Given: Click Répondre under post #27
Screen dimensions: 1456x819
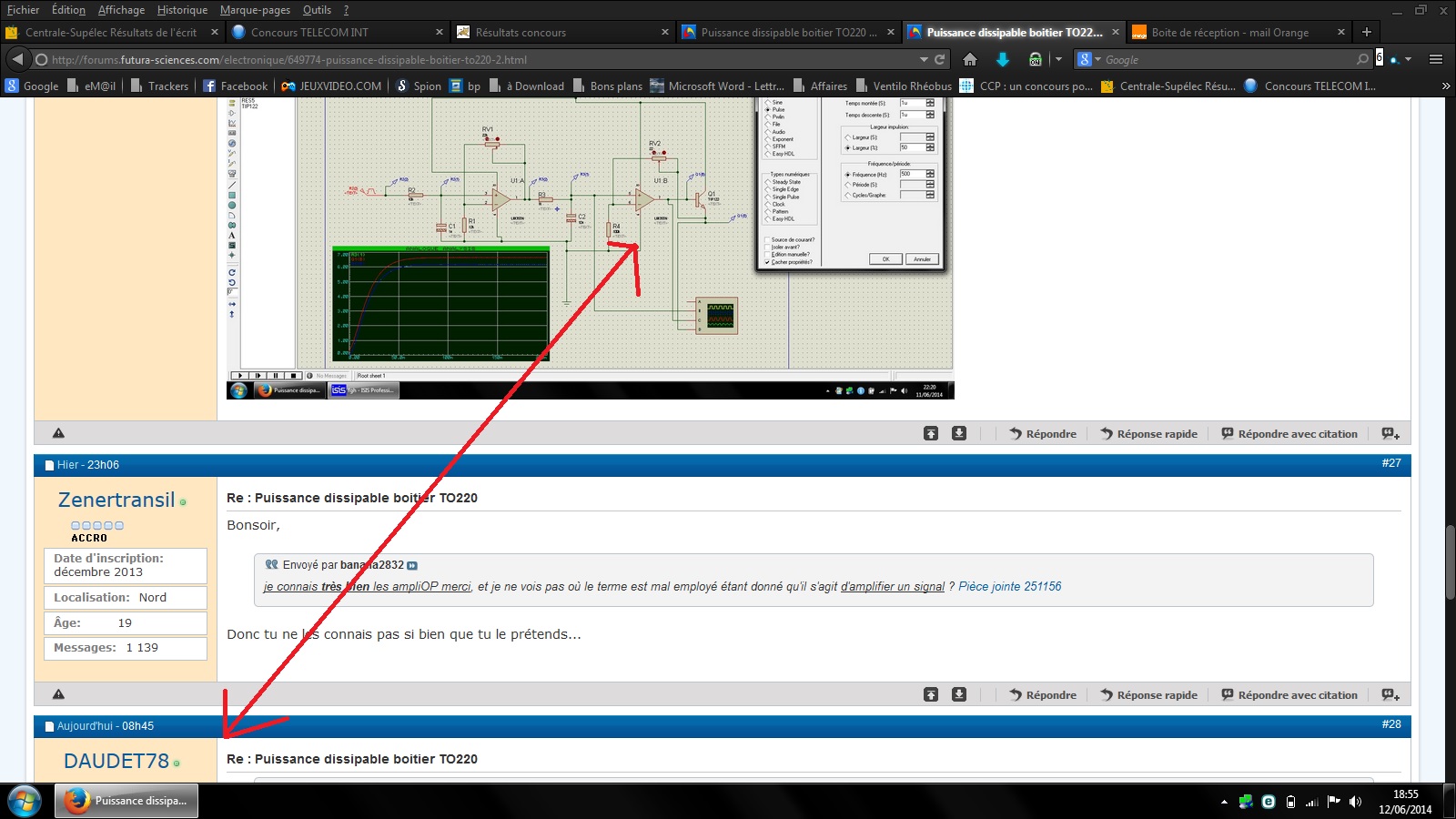Looking at the screenshot, I should tap(1043, 695).
